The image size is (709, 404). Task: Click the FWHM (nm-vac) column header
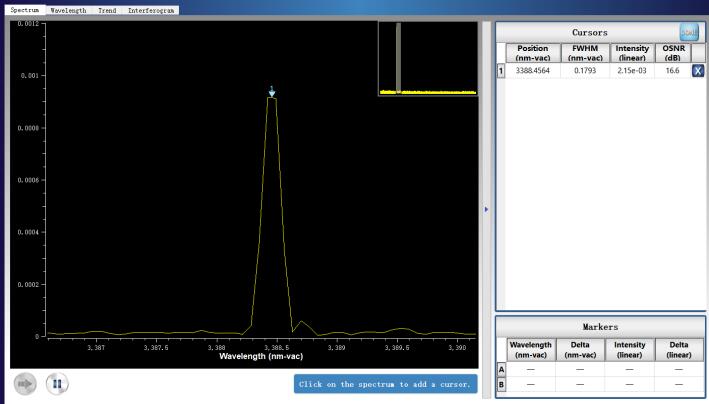(584, 53)
